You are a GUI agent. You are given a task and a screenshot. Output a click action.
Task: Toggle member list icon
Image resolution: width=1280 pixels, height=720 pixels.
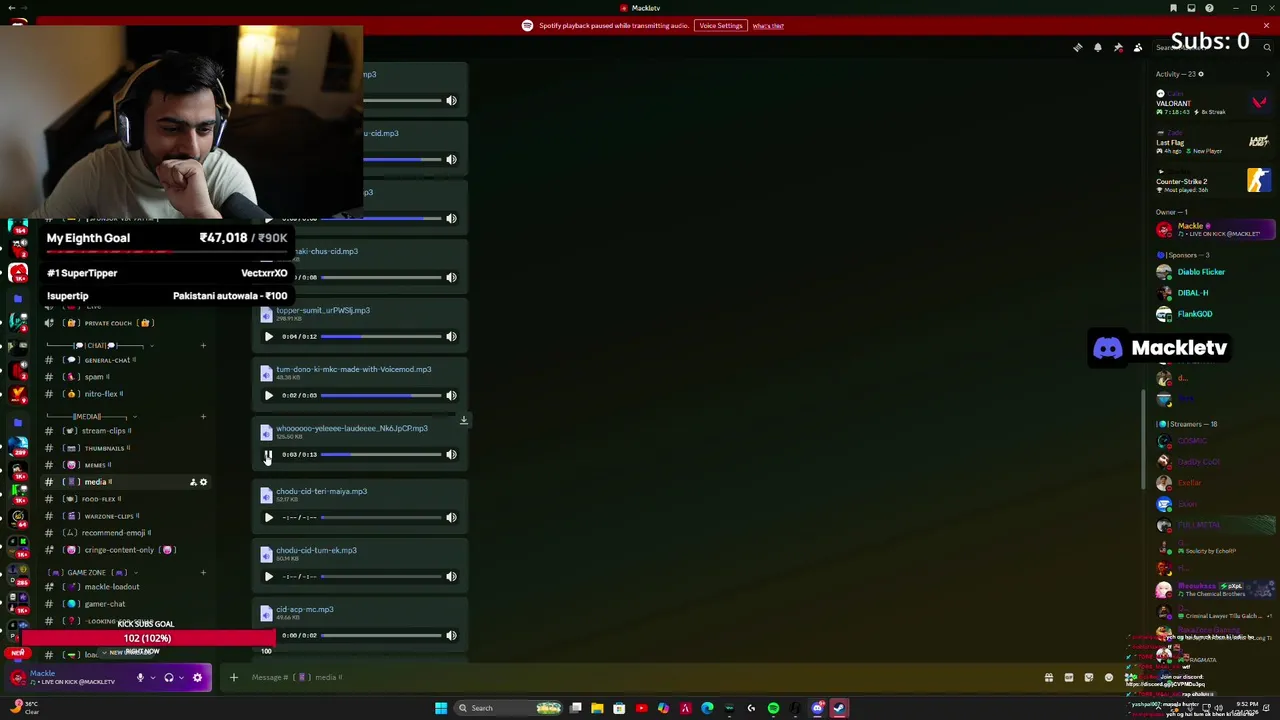point(1138,47)
